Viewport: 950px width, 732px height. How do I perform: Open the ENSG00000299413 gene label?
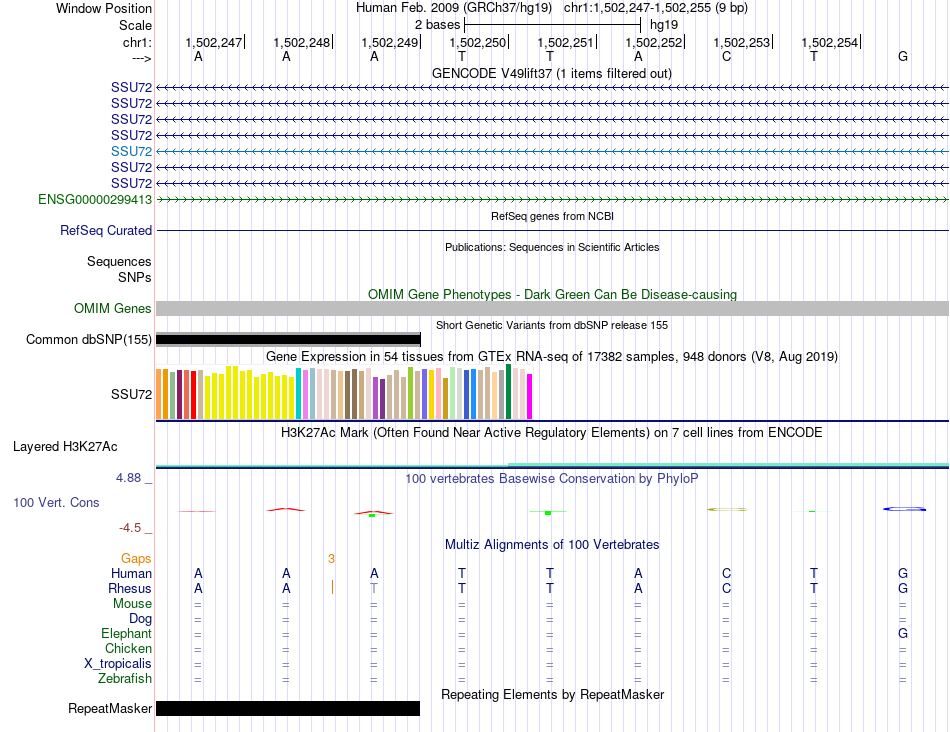click(x=95, y=199)
